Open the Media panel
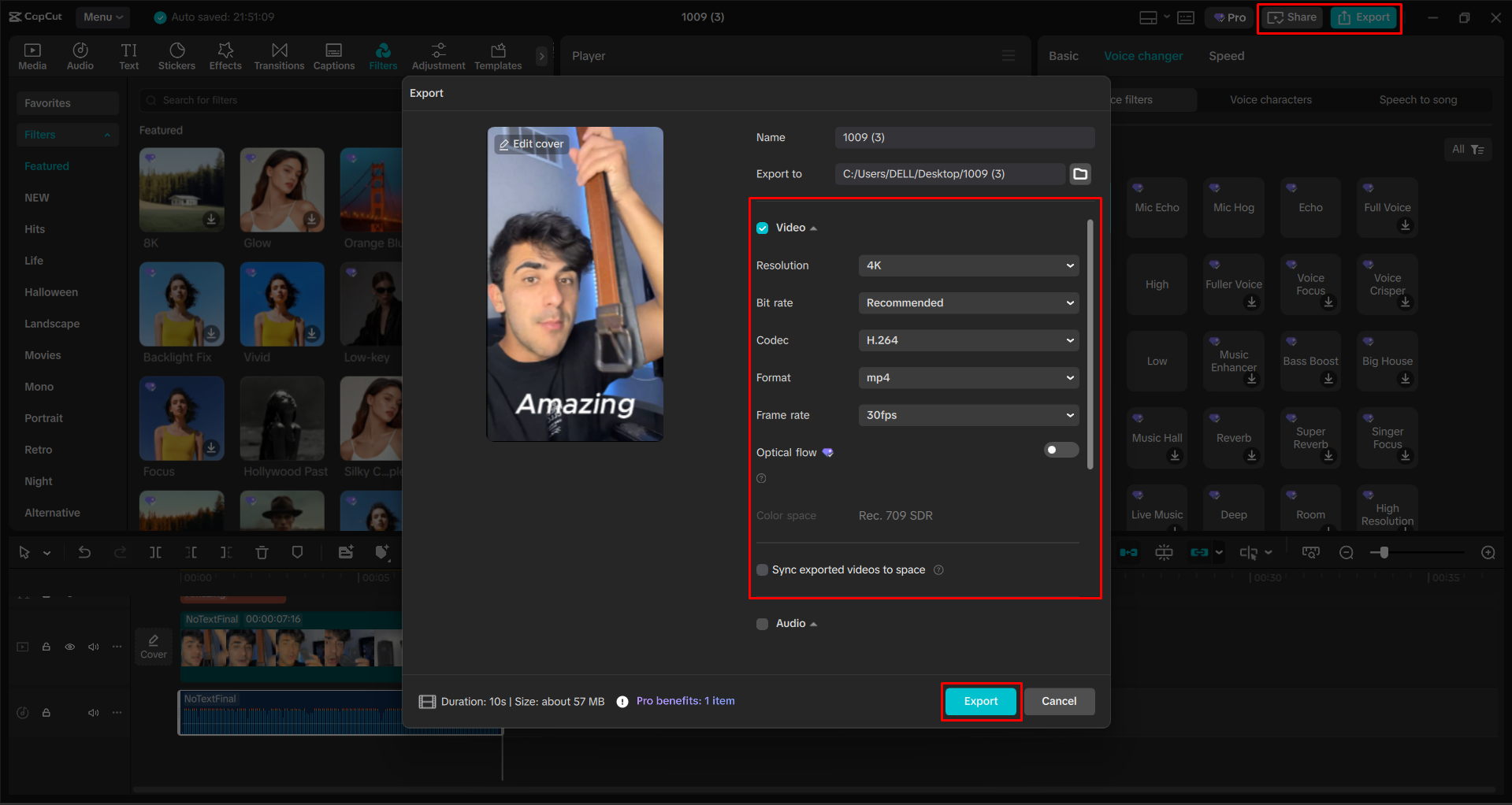1512x805 pixels. click(x=32, y=55)
